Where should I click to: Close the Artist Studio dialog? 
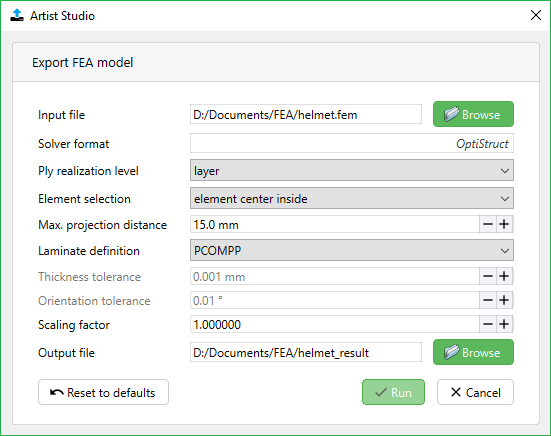point(536,15)
